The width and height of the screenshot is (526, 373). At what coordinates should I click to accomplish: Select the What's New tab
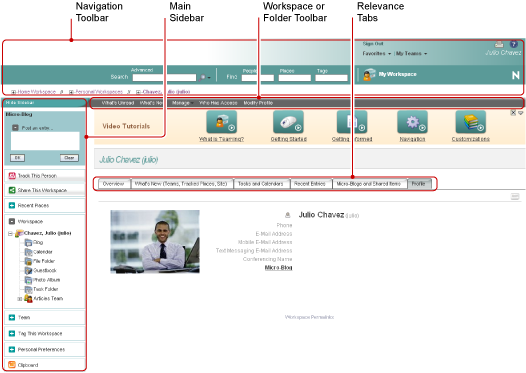pos(181,184)
